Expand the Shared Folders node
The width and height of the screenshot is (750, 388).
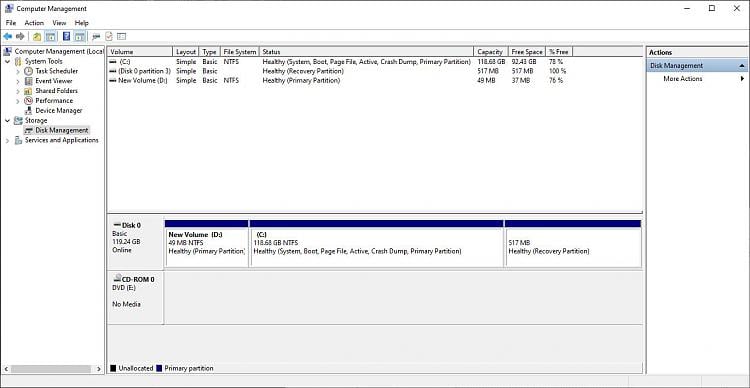[18, 91]
